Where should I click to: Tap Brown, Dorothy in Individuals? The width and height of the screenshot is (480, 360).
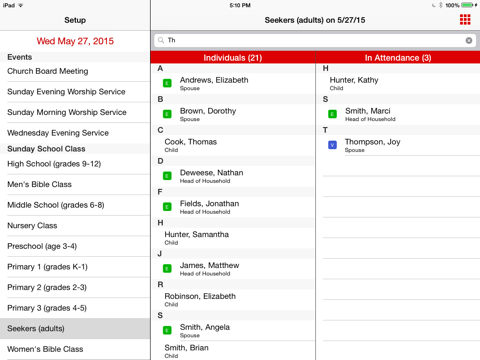pyautogui.click(x=233, y=114)
